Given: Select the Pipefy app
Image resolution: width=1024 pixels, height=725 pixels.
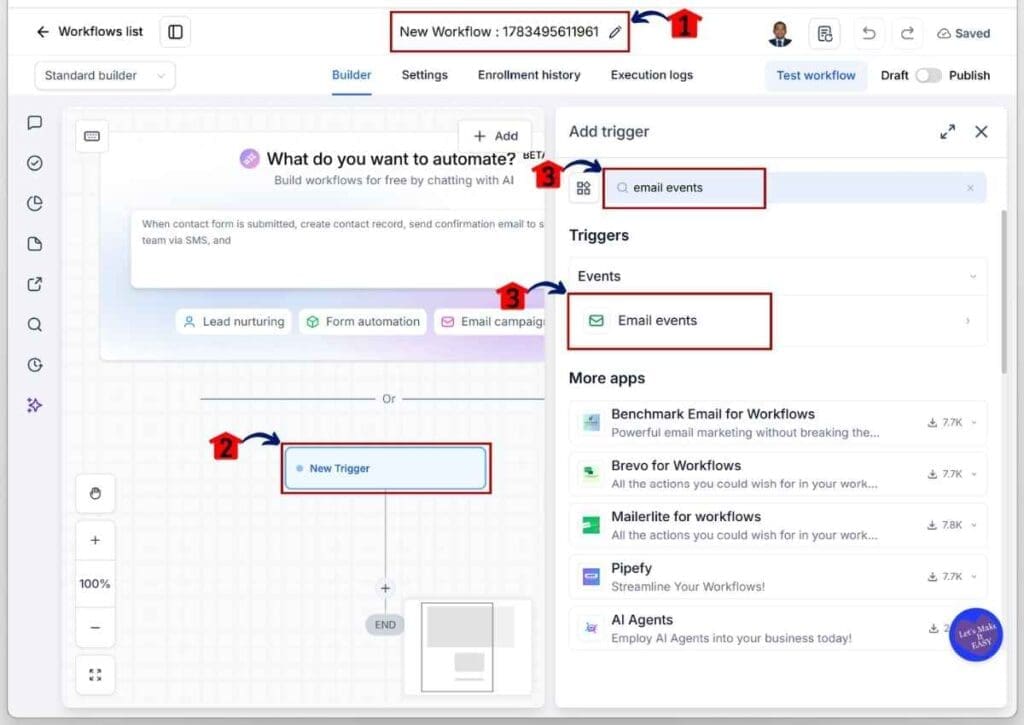Looking at the screenshot, I should coord(777,577).
